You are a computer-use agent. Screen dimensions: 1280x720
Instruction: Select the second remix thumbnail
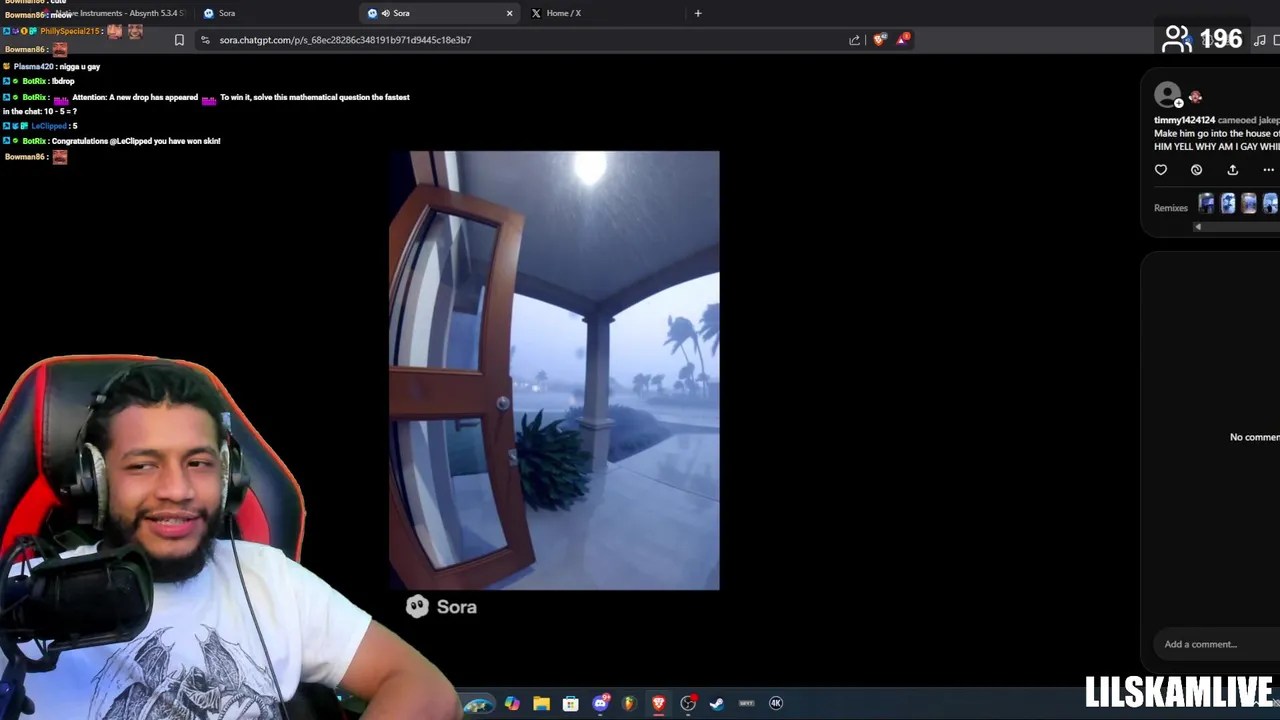[x=1228, y=204]
